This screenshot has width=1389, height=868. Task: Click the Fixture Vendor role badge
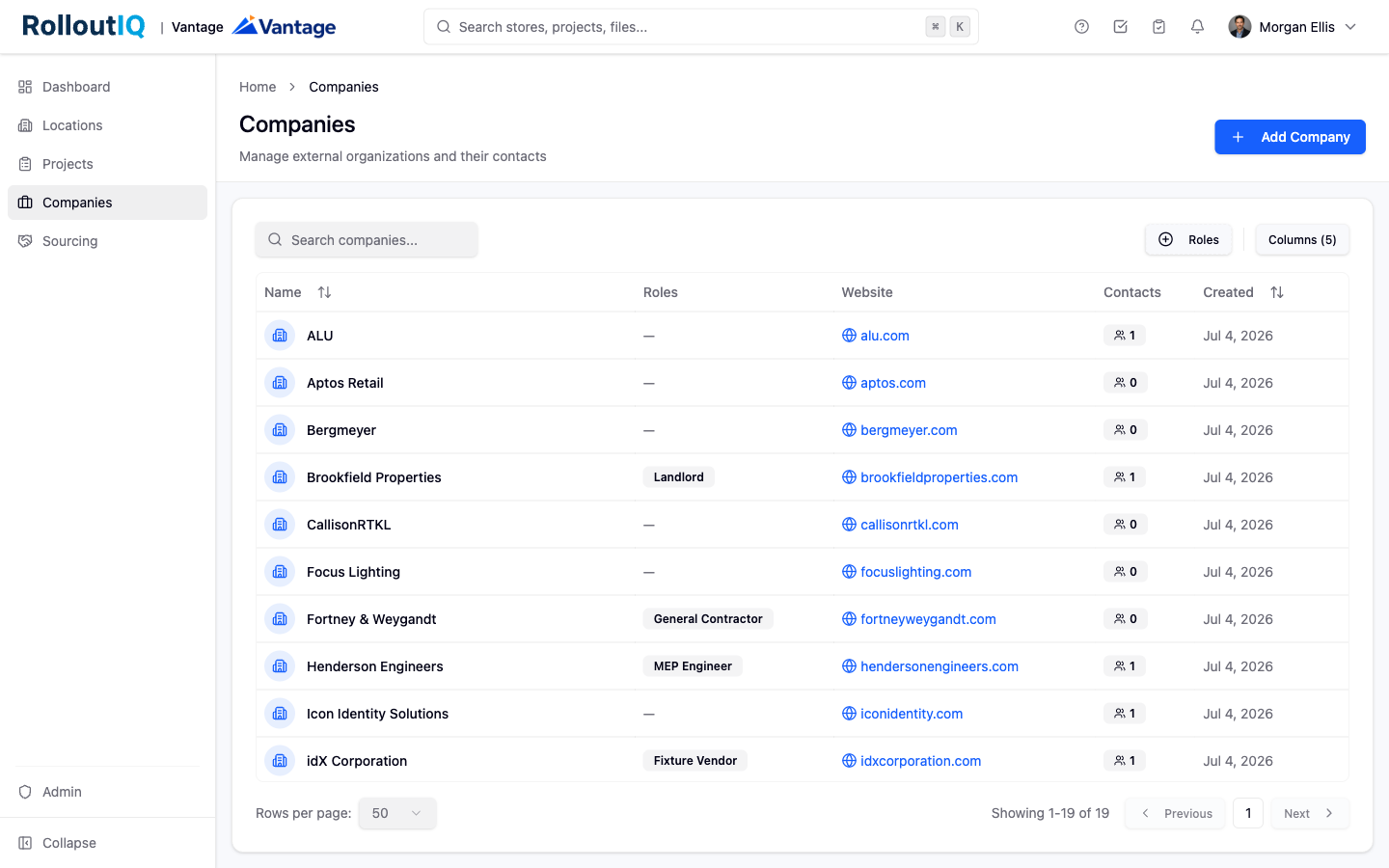(695, 761)
